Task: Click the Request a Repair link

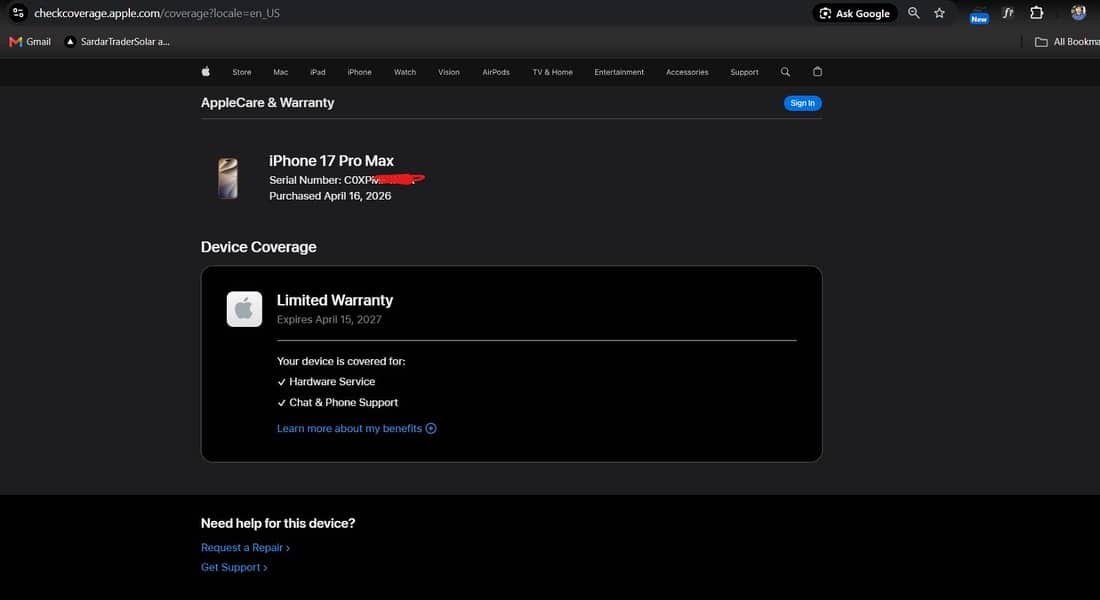Action: pyautogui.click(x=245, y=547)
